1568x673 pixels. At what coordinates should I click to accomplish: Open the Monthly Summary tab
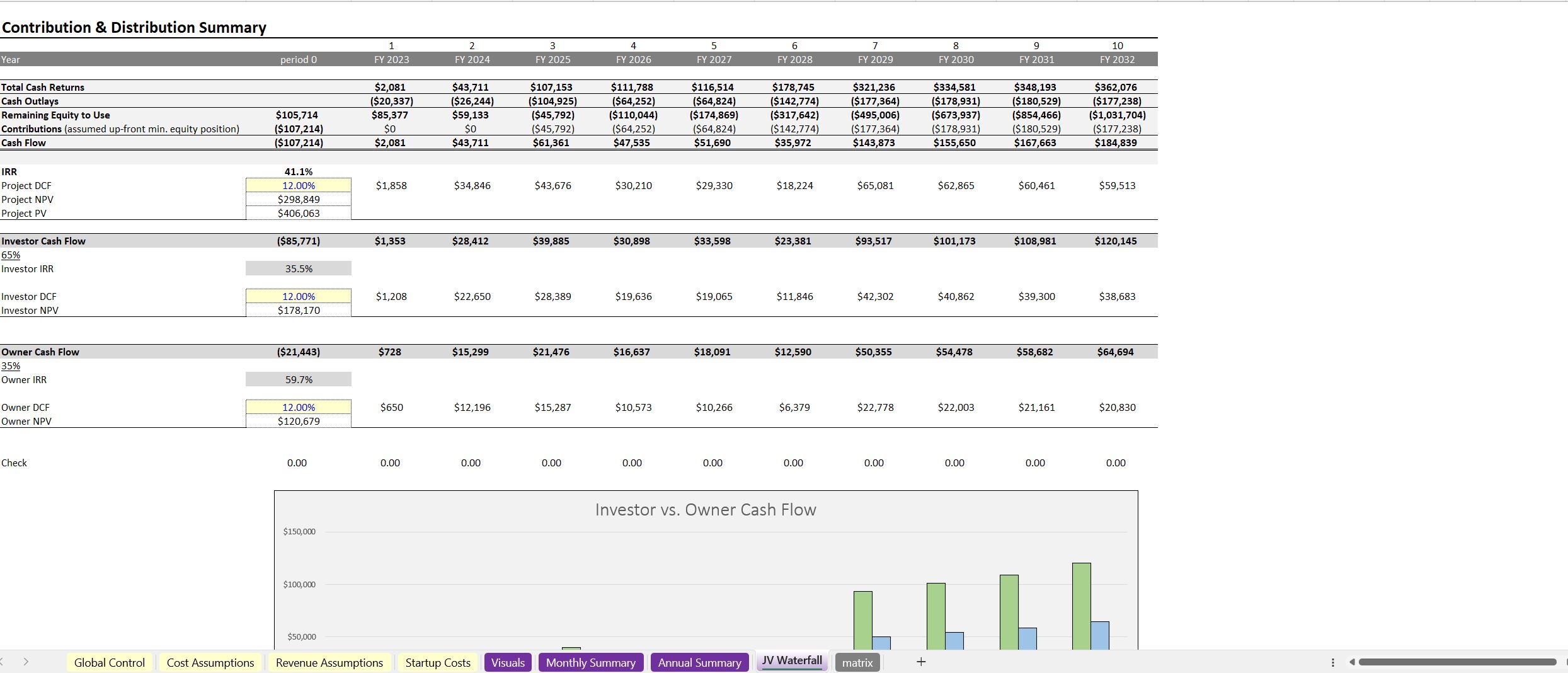pos(591,662)
